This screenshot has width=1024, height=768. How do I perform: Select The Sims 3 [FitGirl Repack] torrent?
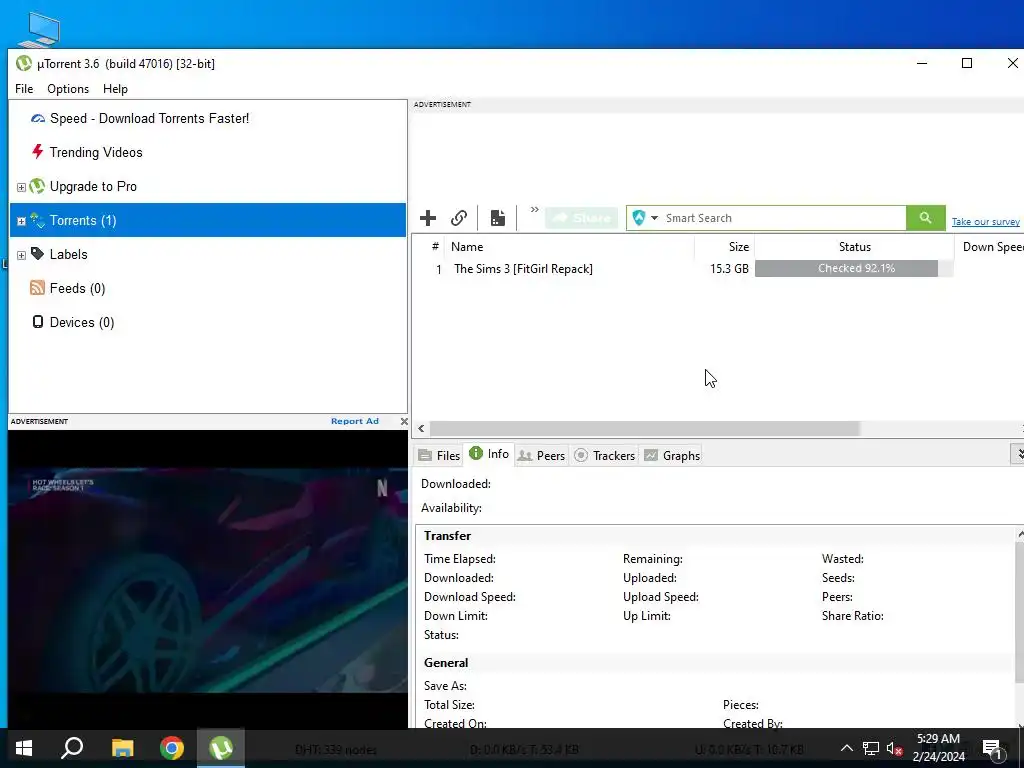click(x=523, y=269)
